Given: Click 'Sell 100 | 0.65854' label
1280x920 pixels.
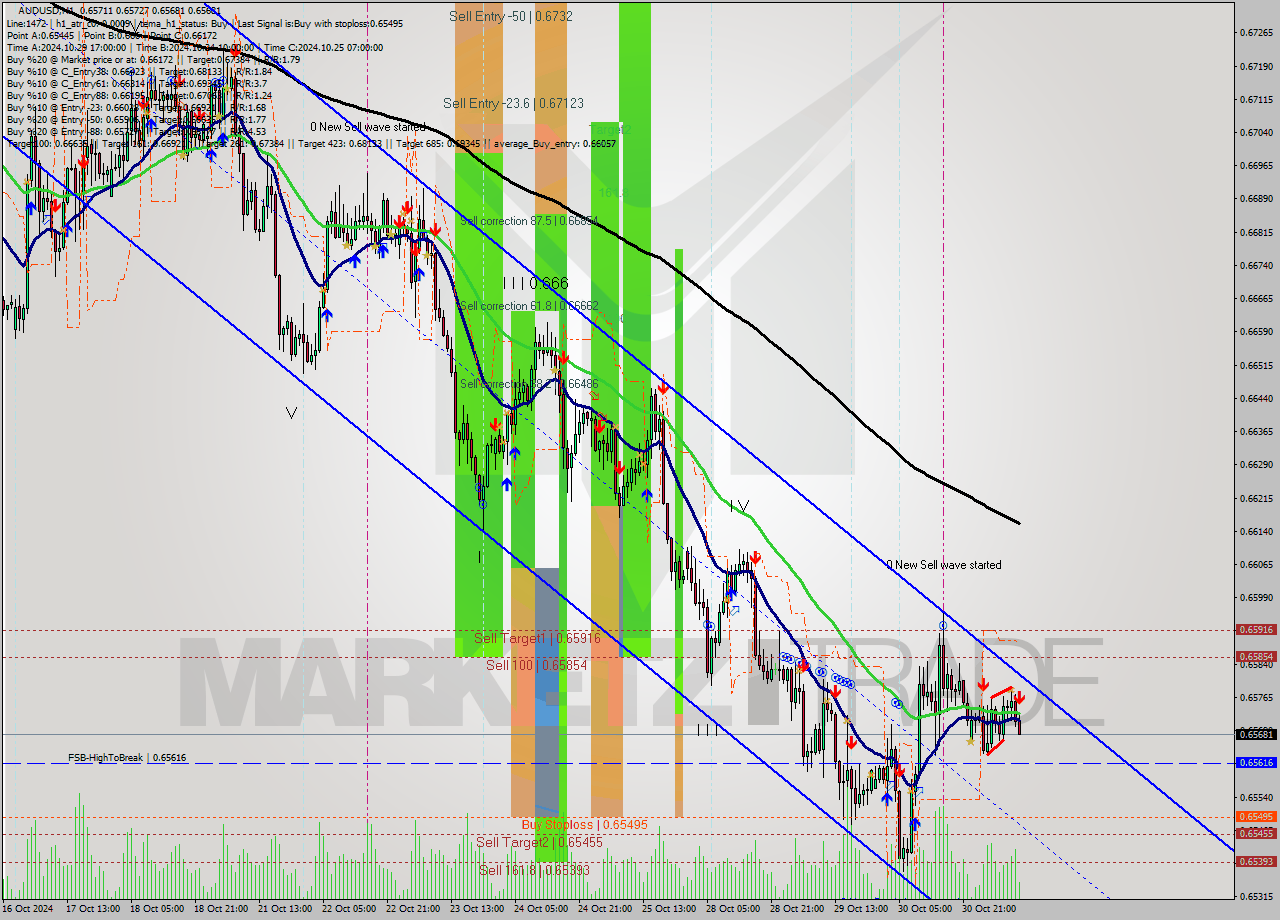Looking at the screenshot, I should click(x=536, y=665).
